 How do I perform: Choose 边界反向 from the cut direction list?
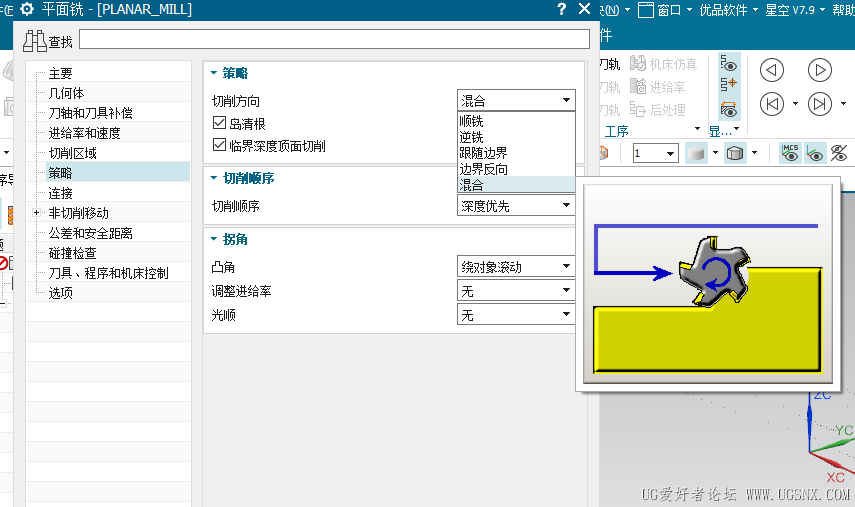516,169
